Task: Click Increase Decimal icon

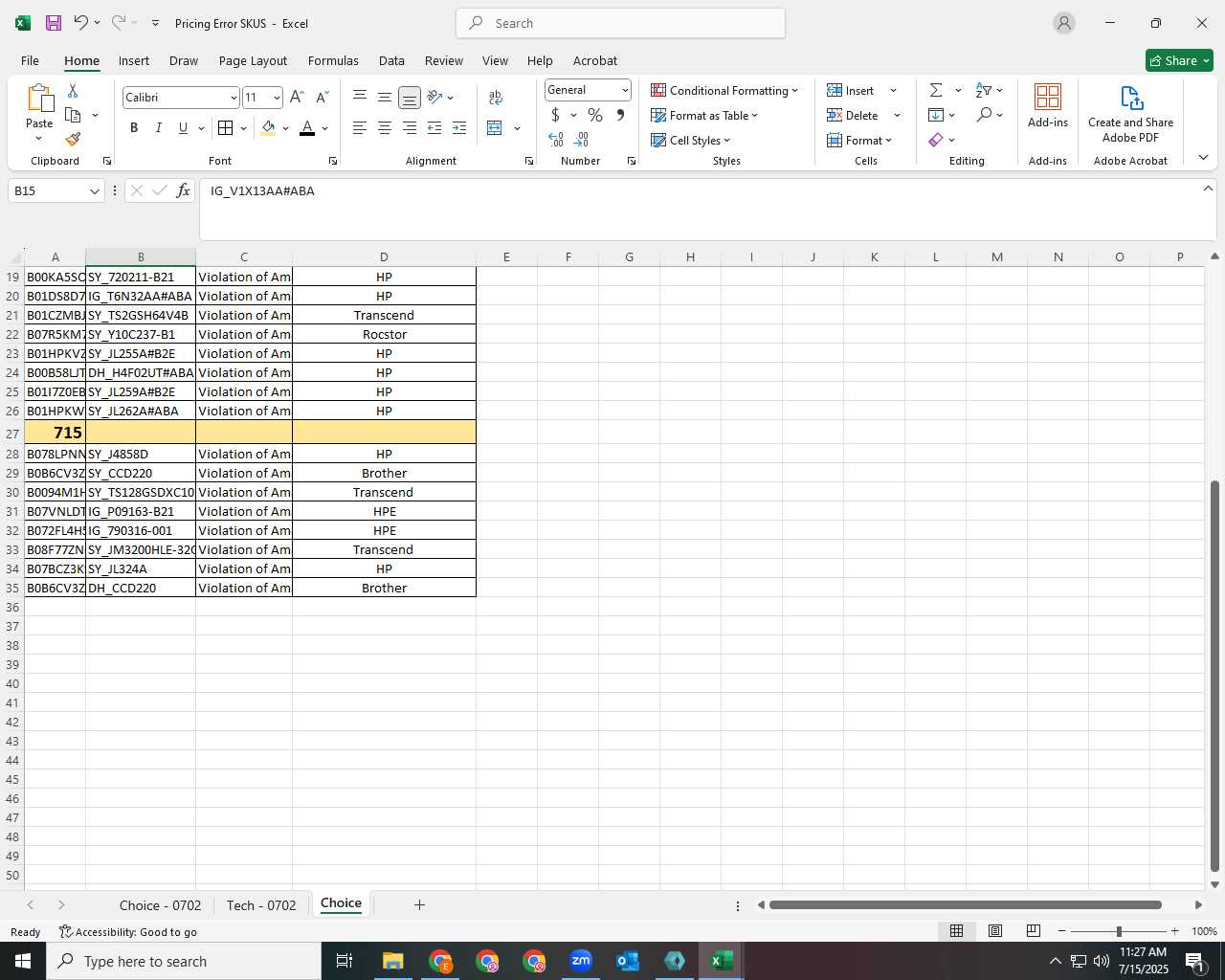Action: (x=556, y=140)
